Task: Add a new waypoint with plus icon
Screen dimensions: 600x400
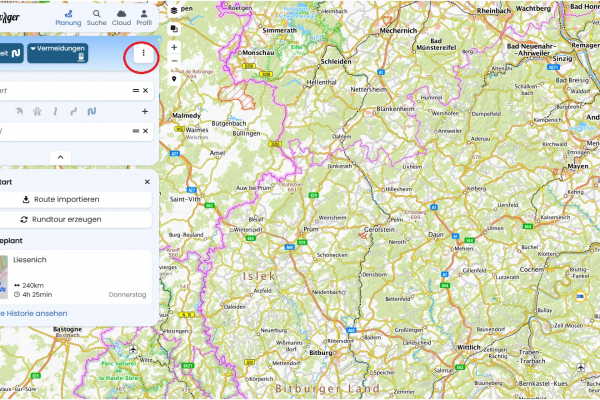Action: (145, 111)
